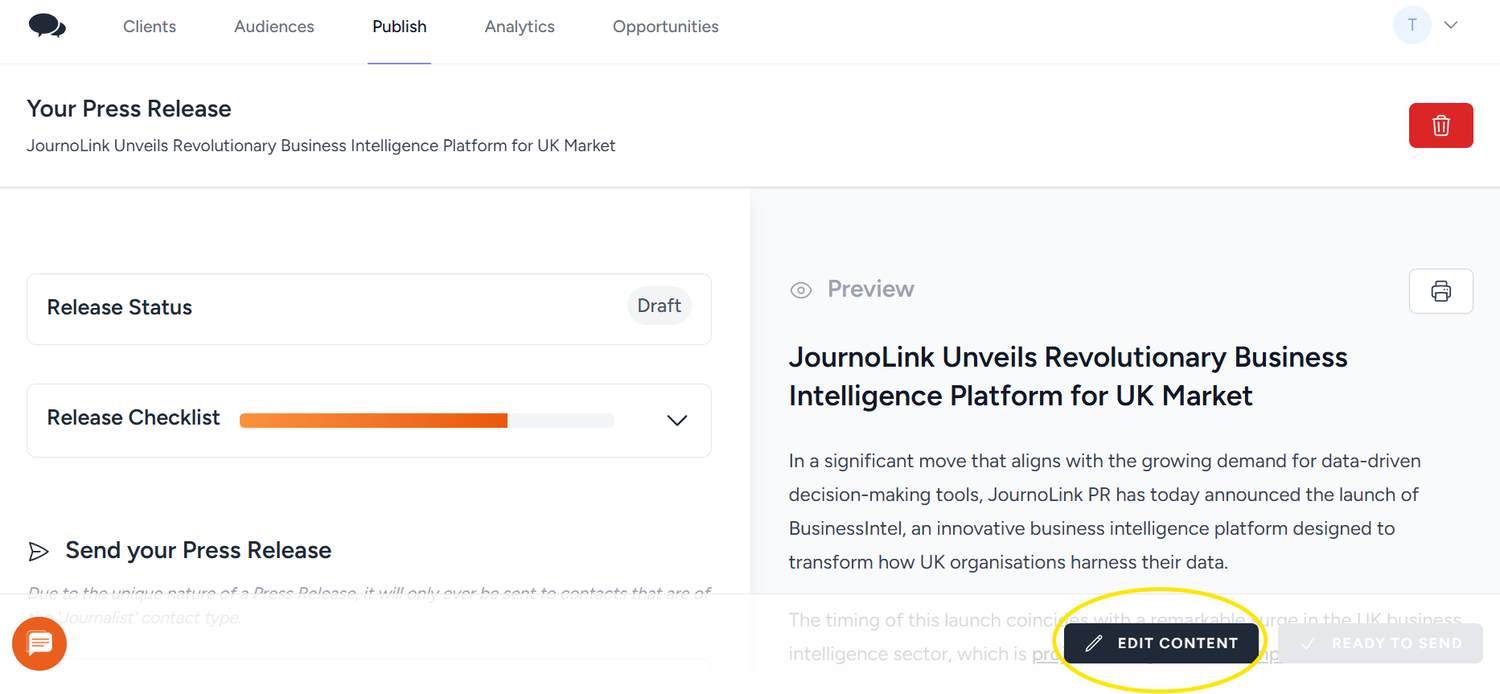Click the user avatar labeled T
Image resolution: width=1500 pixels, height=694 pixels.
click(x=1411, y=26)
